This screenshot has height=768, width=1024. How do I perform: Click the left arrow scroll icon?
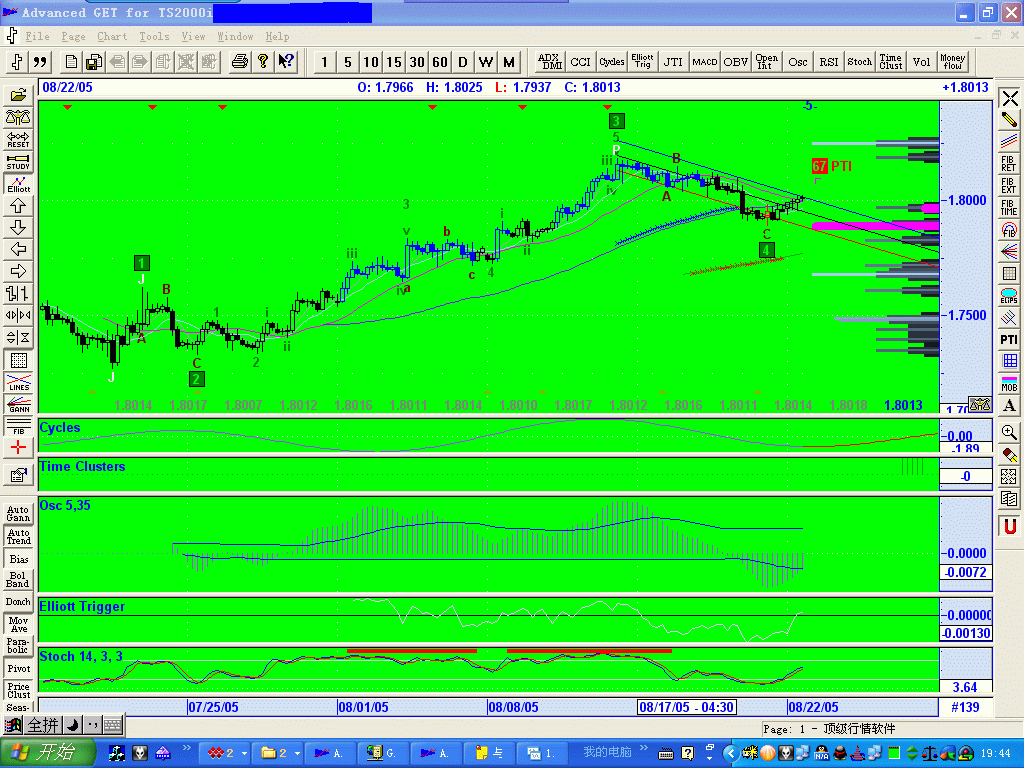tap(18, 249)
